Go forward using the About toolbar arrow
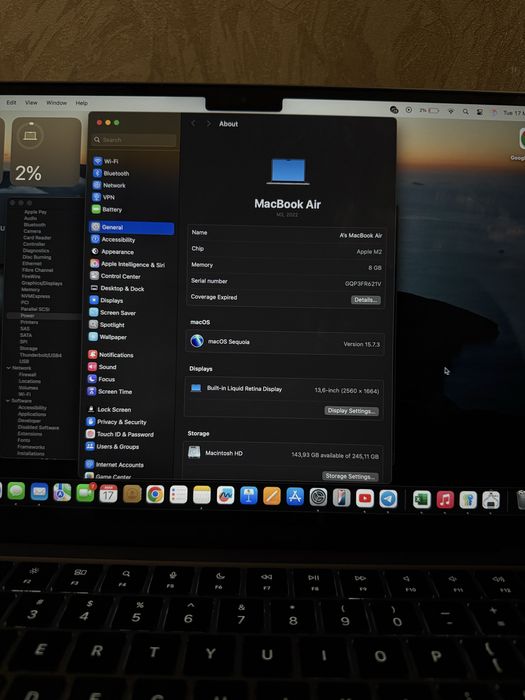This screenshot has width=525, height=700. click(208, 124)
